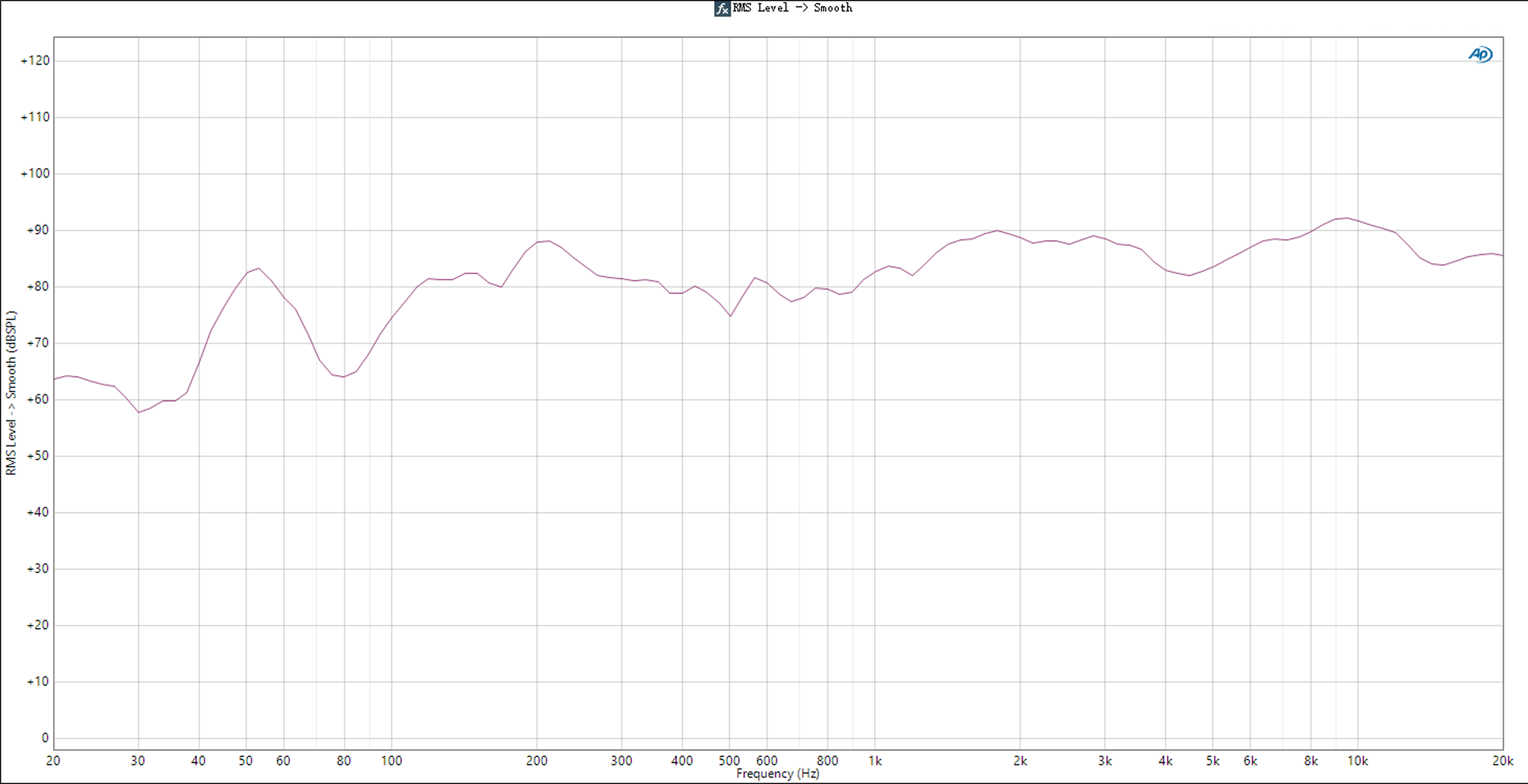Image resolution: width=1528 pixels, height=784 pixels.
Task: Click the +40 y-axis tick label
Action: click(37, 512)
